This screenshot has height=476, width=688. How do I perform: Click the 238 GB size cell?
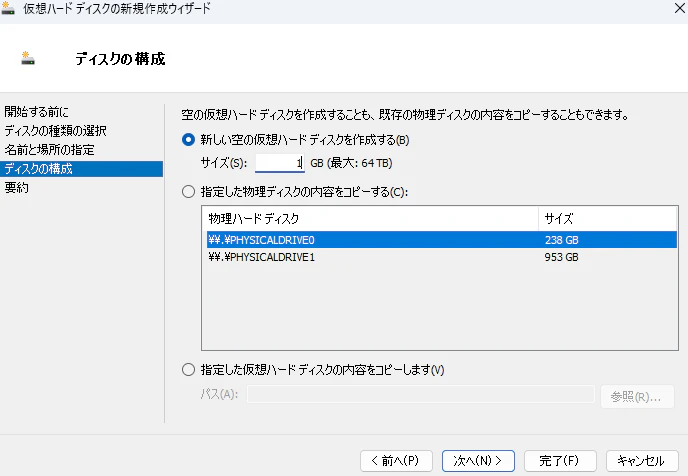click(561, 240)
